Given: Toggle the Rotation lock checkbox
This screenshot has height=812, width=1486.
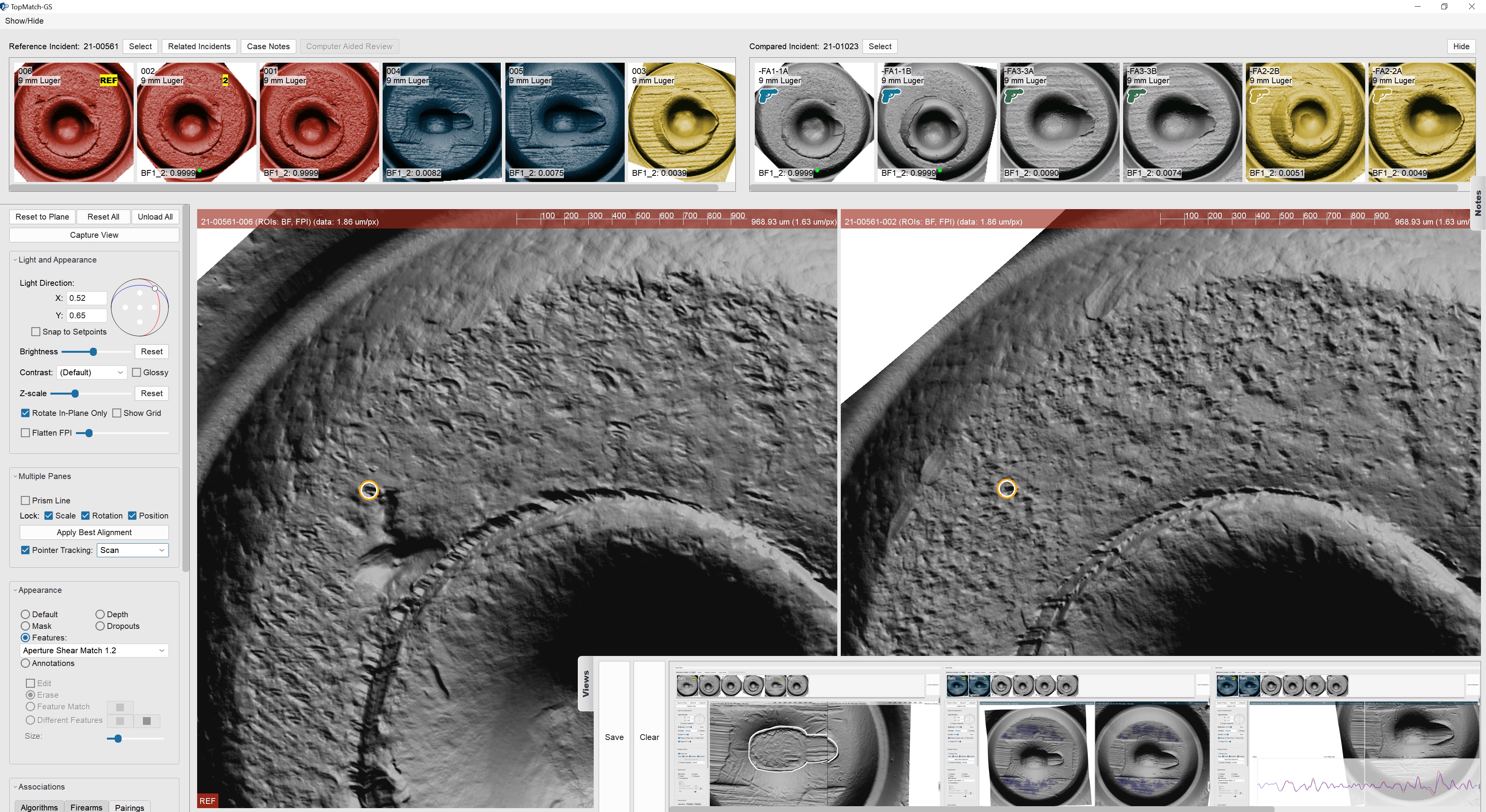Looking at the screenshot, I should (85, 515).
